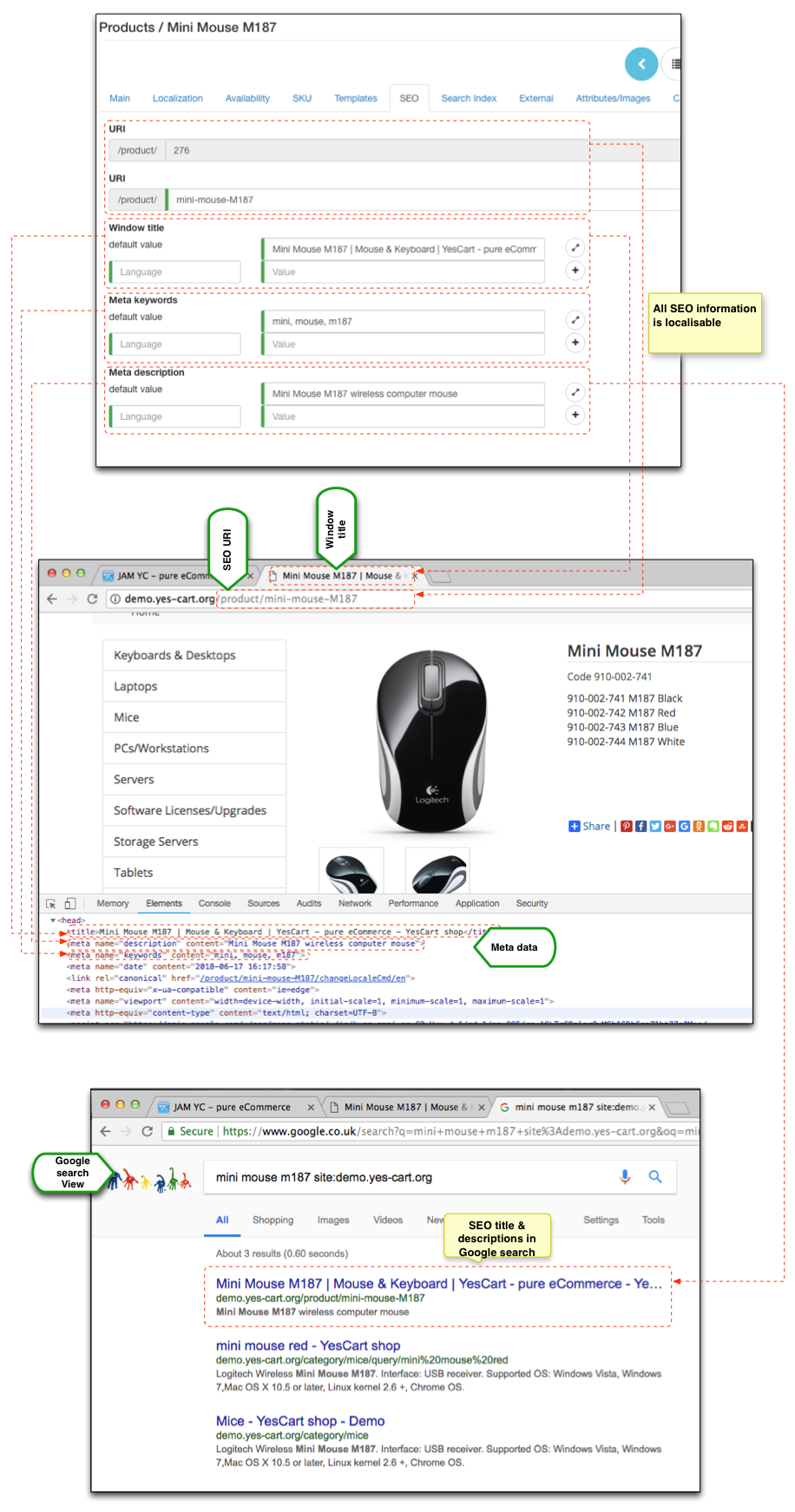This screenshot has width=795, height=1512.
Task: Reload the demo.yes-cart.org product page
Action: [x=92, y=599]
